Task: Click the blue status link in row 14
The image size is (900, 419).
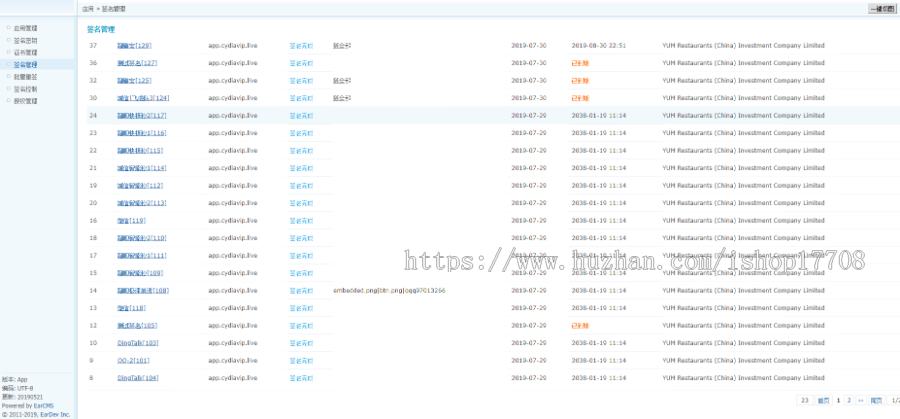Action: (301, 291)
